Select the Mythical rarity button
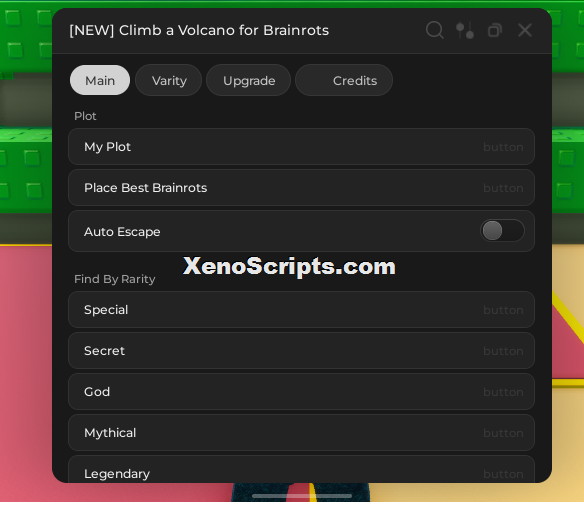The height and width of the screenshot is (532, 584). pyautogui.click(x=301, y=433)
